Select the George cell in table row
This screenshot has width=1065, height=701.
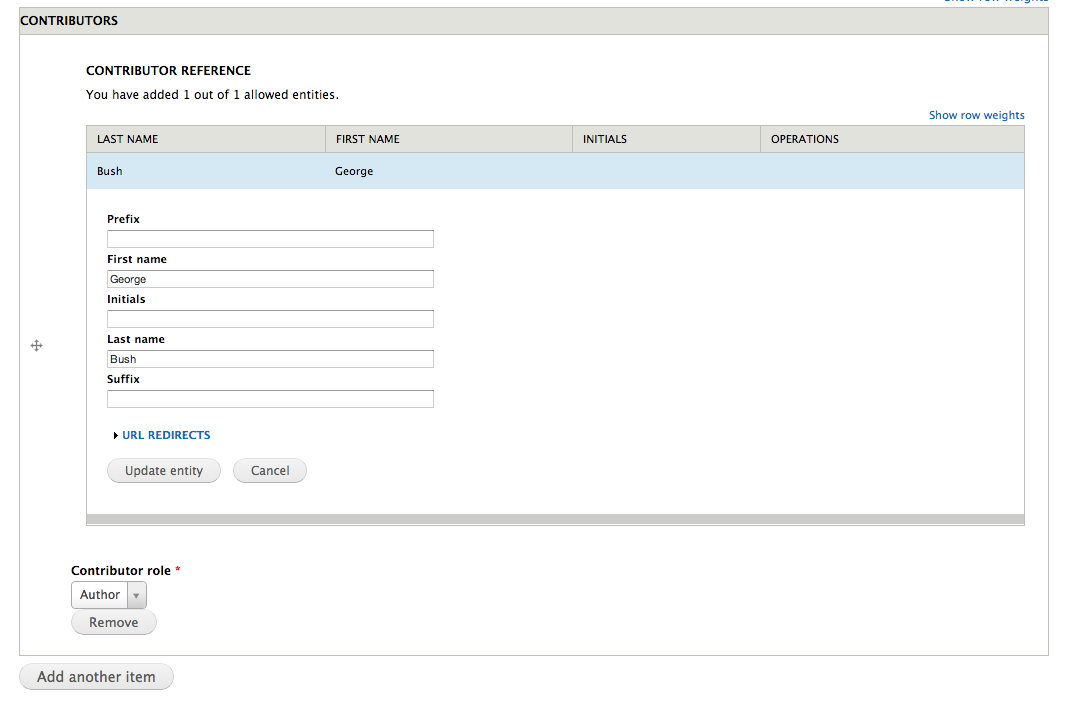(354, 171)
